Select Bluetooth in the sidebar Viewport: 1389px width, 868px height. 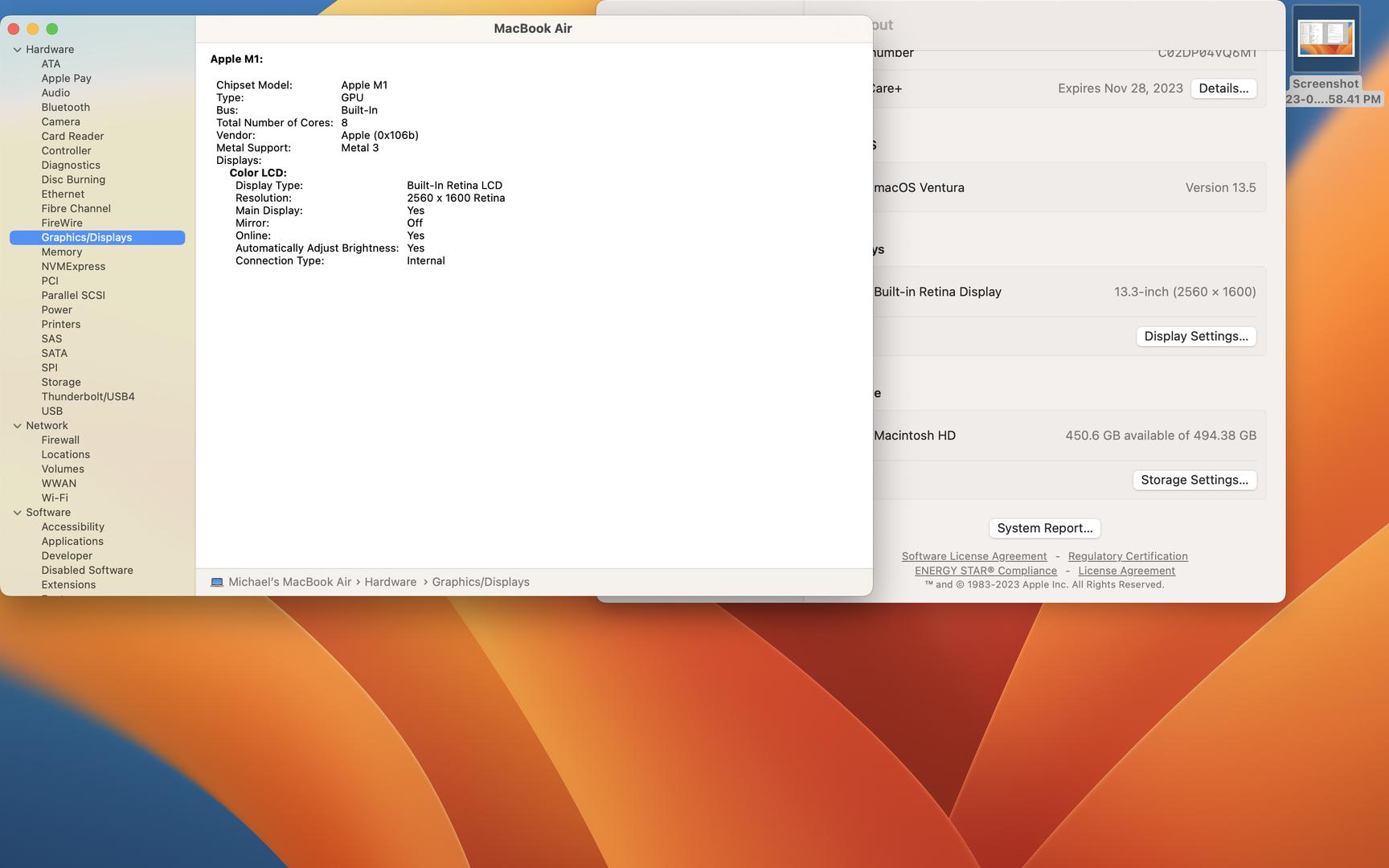coord(65,108)
